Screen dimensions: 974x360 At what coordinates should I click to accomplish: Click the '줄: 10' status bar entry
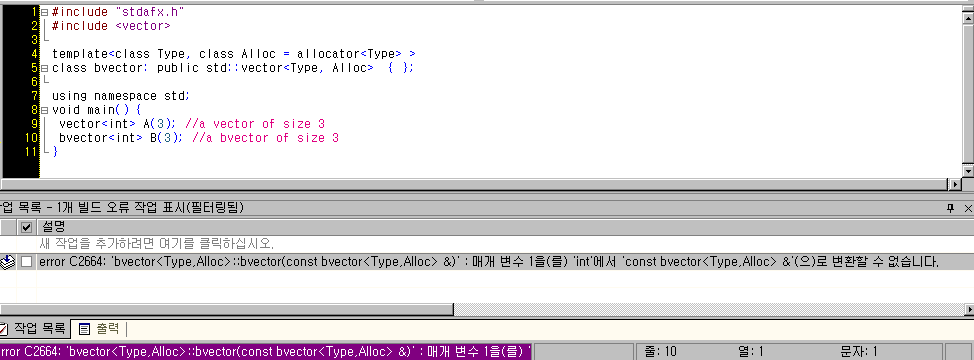tap(660, 352)
